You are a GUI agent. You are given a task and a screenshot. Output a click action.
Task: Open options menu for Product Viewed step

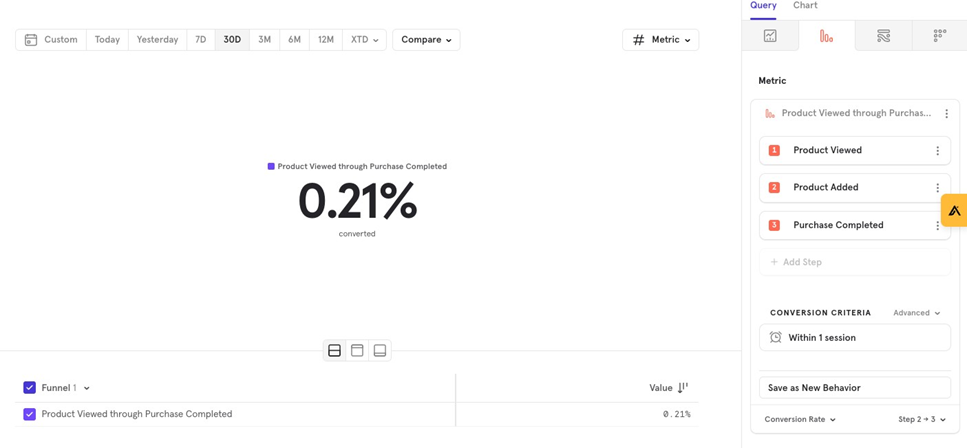pyautogui.click(x=937, y=151)
